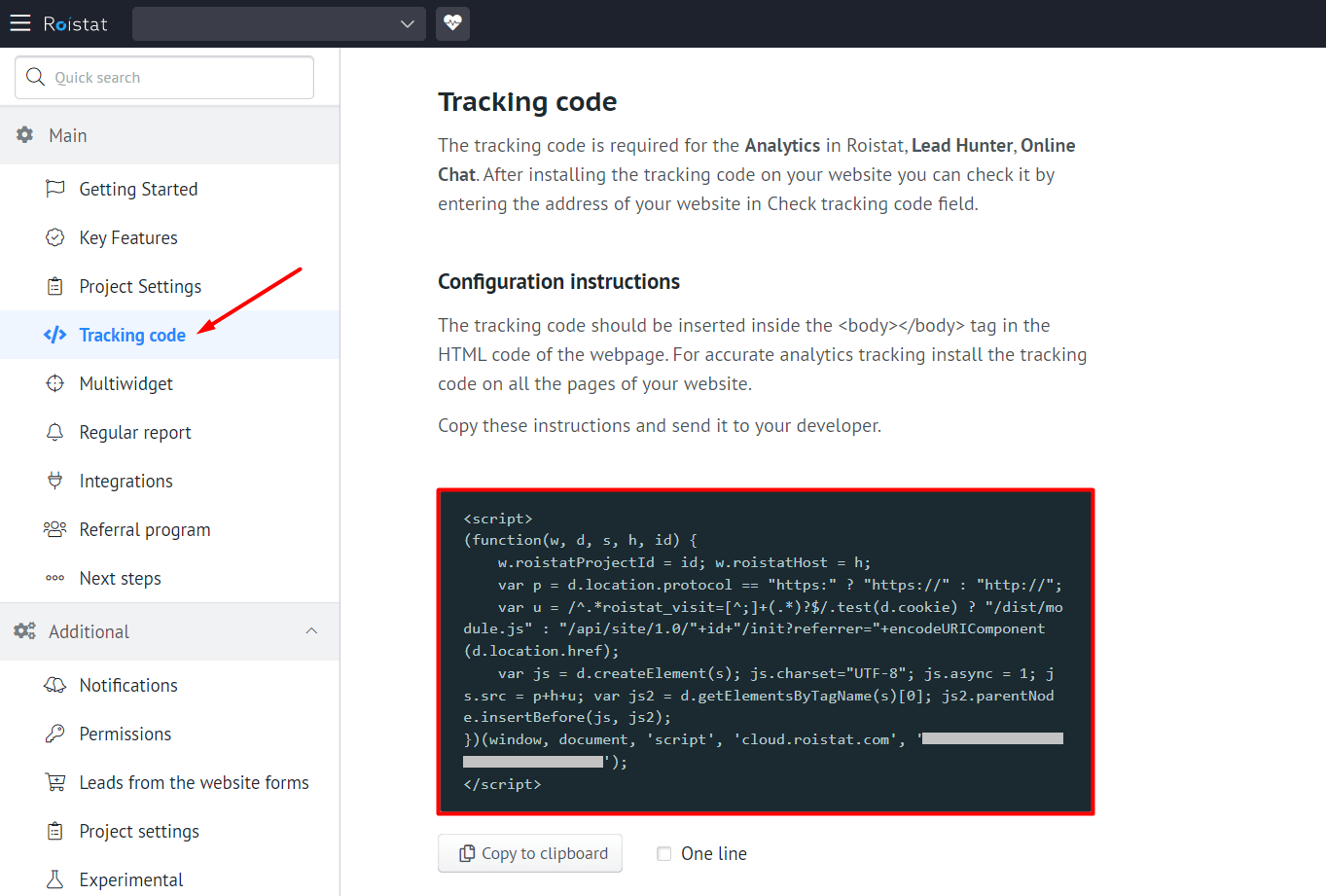The image size is (1326, 896).
Task: Focus the Quick search field
Action: click(x=164, y=77)
